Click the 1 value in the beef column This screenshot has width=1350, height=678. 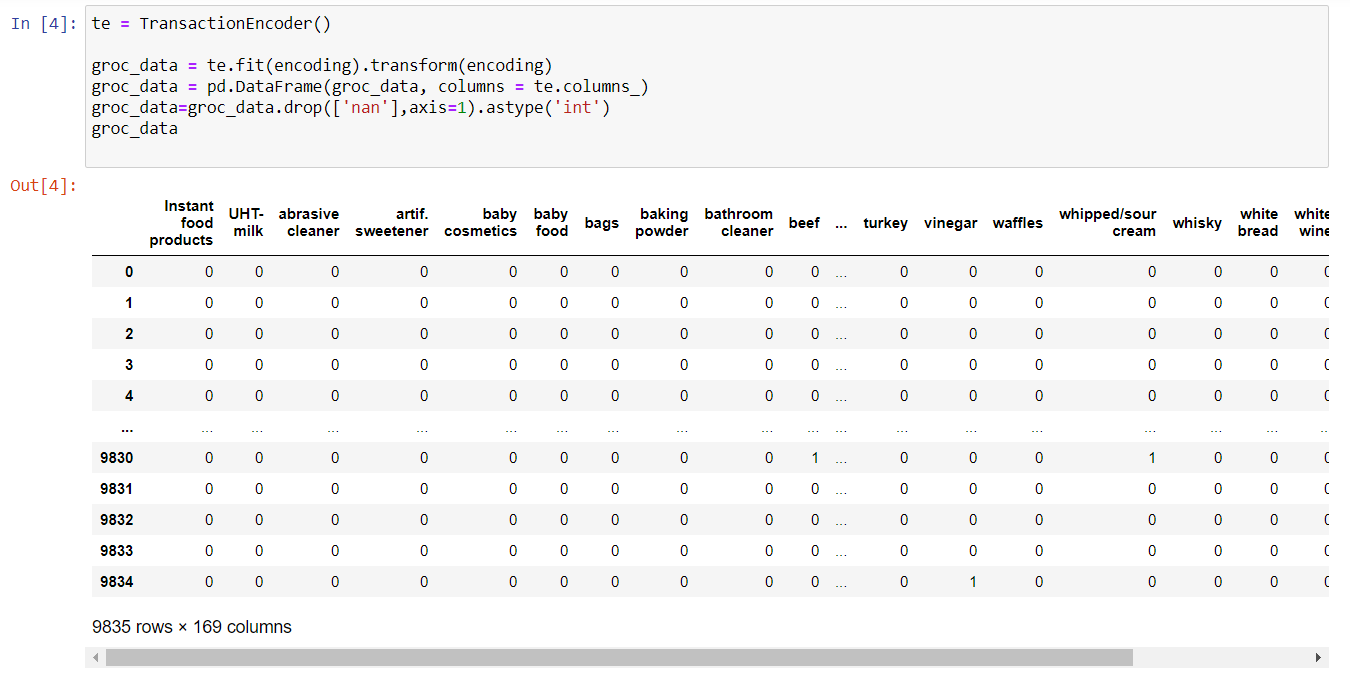tap(815, 457)
